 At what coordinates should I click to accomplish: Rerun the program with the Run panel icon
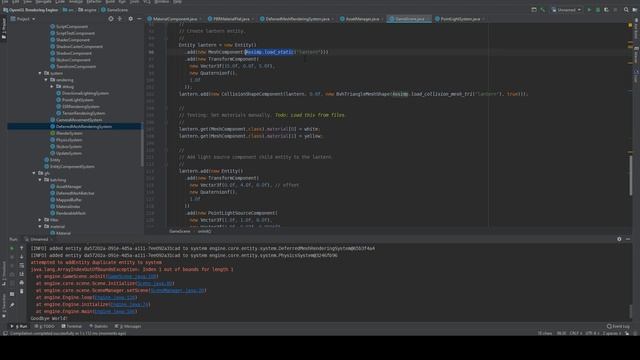pyautogui.click(x=12, y=248)
